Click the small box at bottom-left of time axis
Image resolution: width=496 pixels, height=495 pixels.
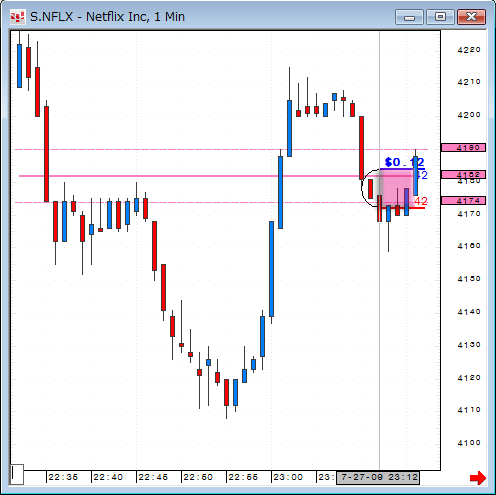pos(17,474)
